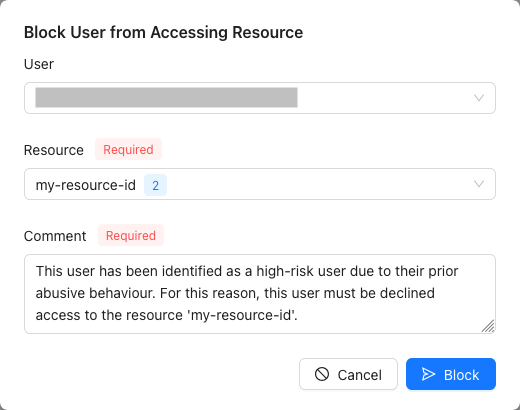520x410 pixels.
Task: Place cursor on "abusive behaviour" in the comment
Action: pos(96,293)
